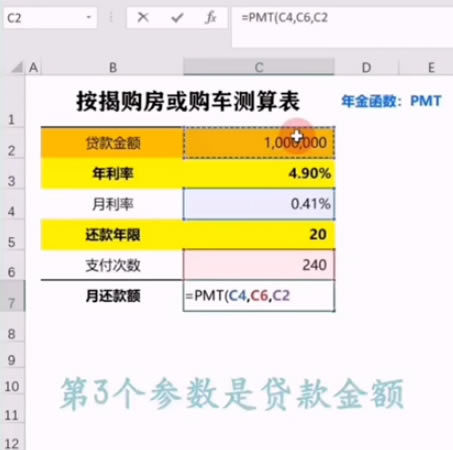Select row 2 header
453x450 pixels.
12,143
